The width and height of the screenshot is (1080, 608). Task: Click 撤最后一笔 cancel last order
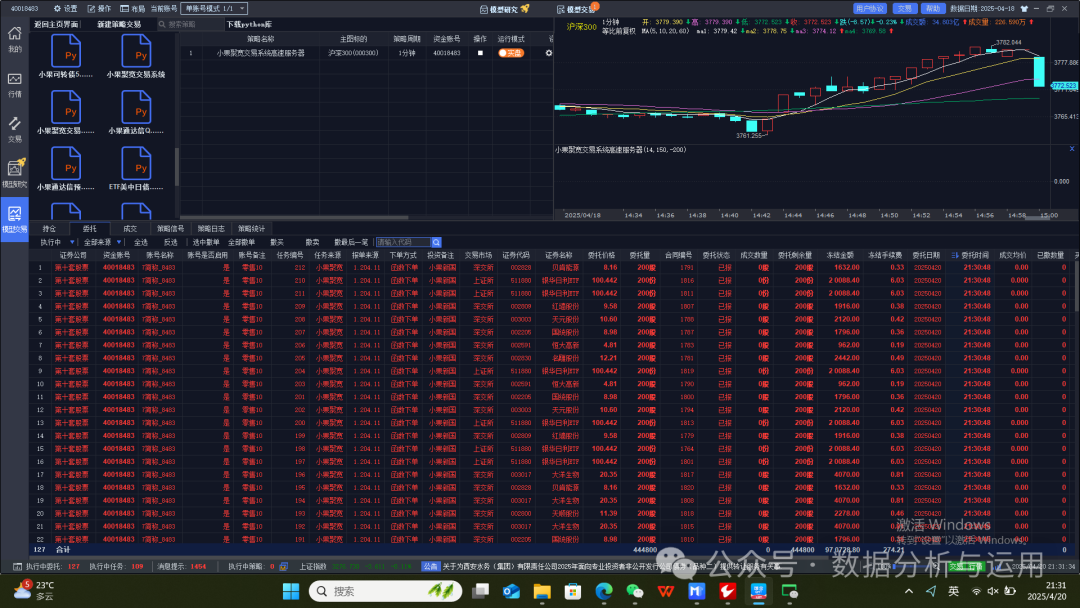pyautogui.click(x=351, y=242)
